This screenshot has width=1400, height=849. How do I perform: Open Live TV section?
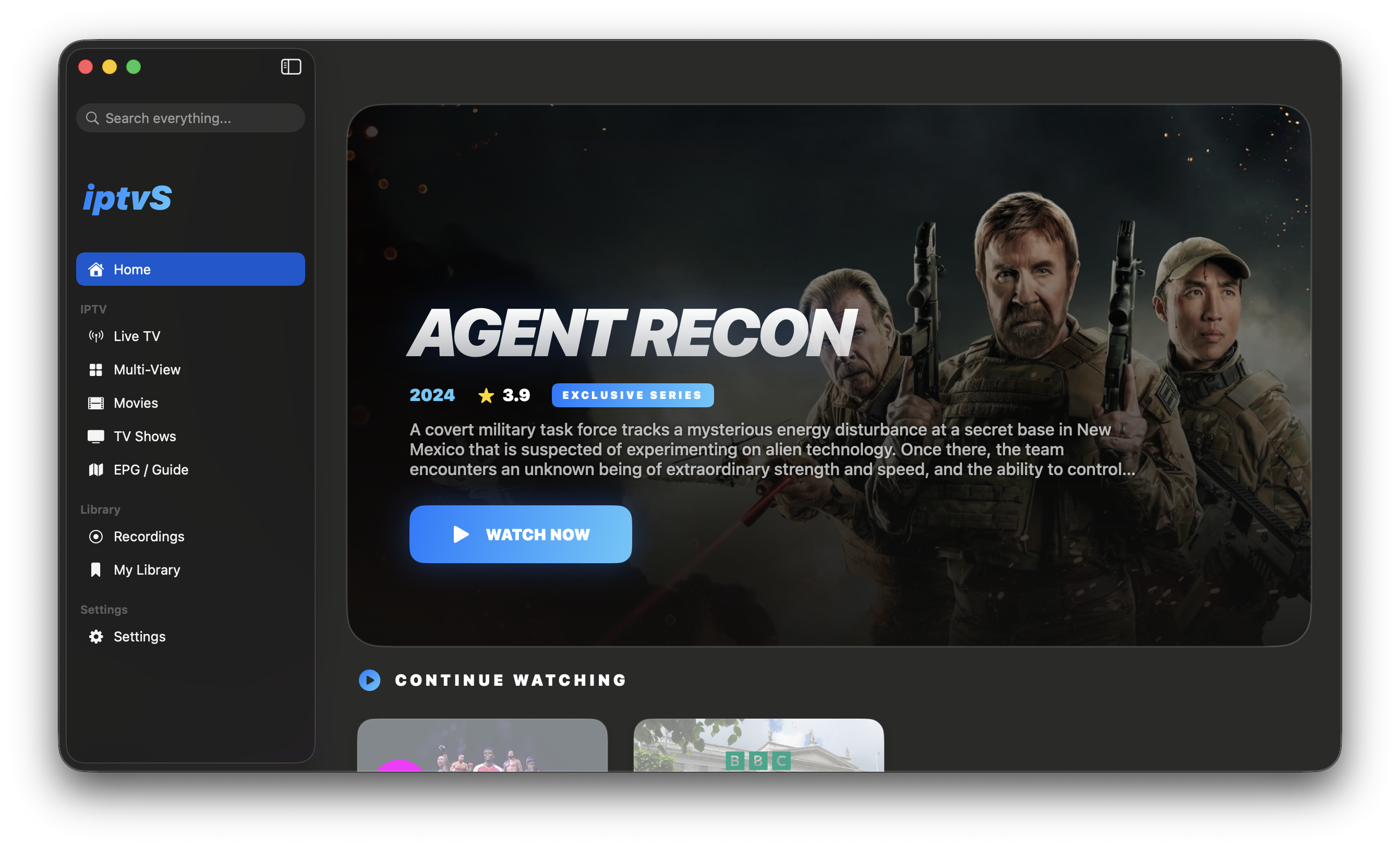190,336
